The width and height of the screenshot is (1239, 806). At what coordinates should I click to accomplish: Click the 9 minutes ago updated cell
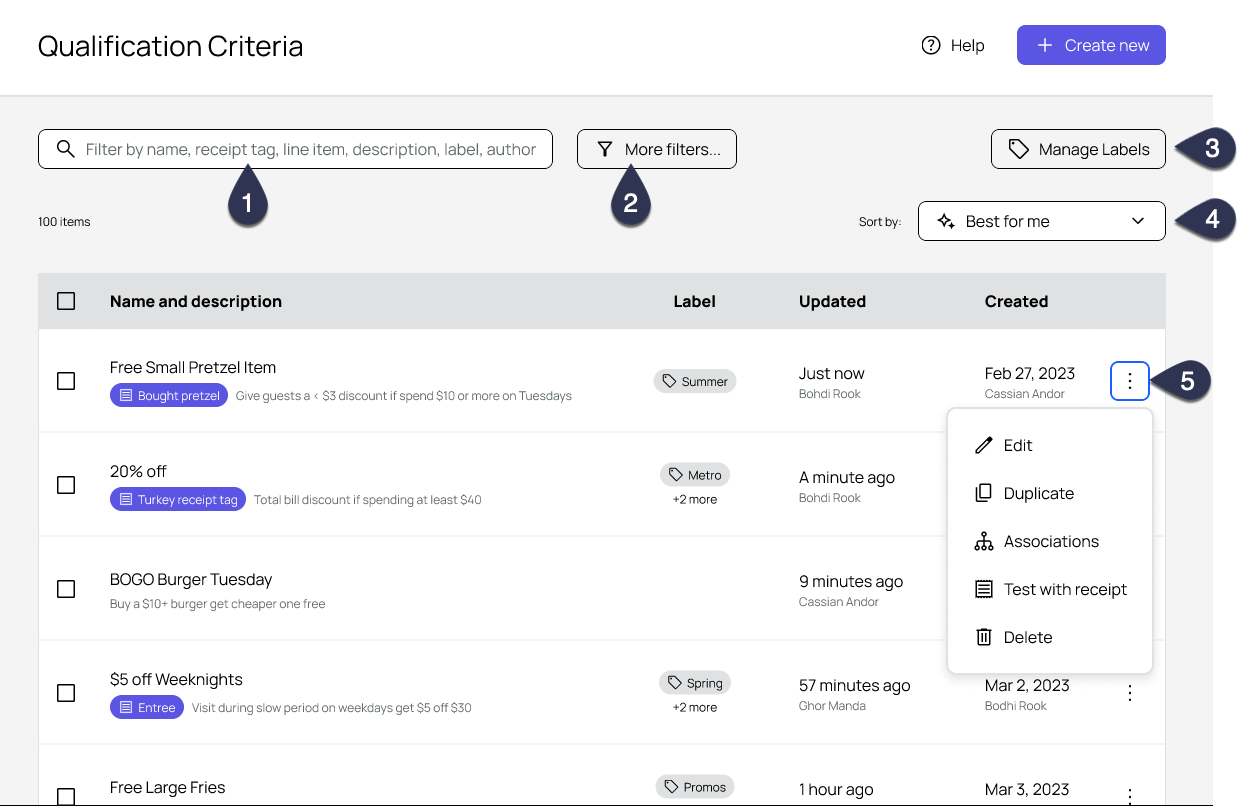coord(851,581)
